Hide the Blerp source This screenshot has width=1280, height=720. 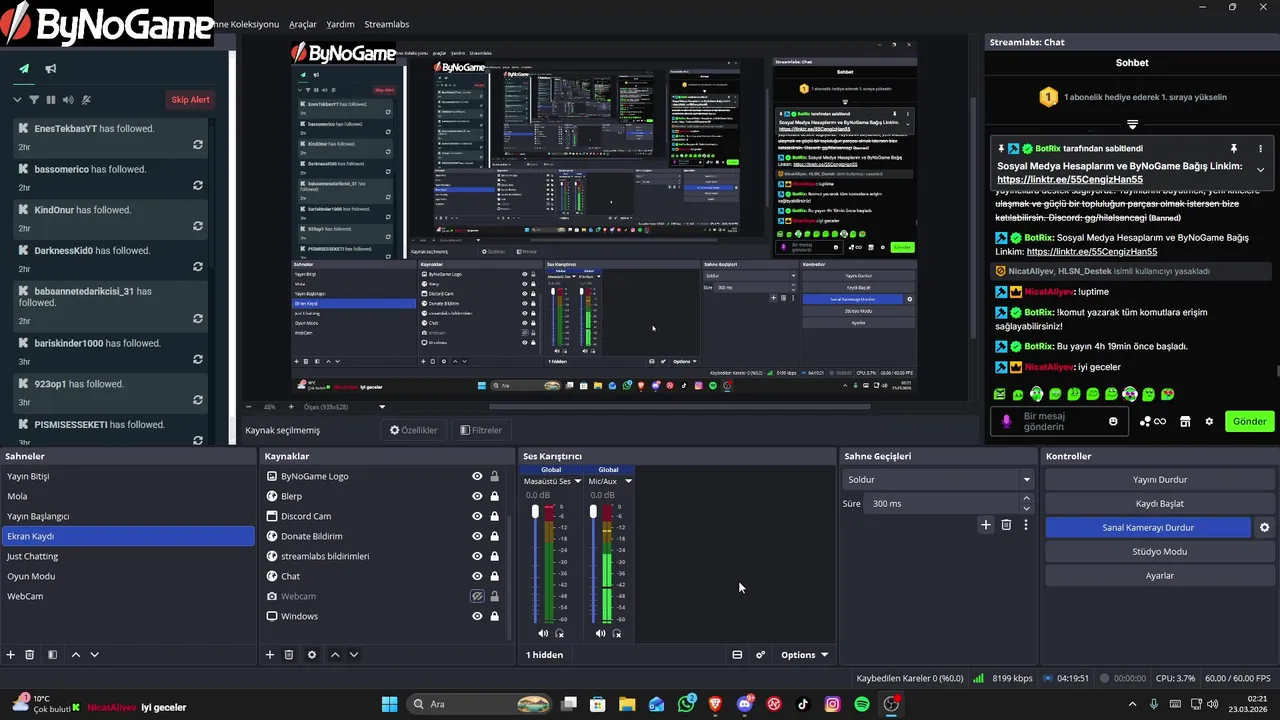[477, 496]
